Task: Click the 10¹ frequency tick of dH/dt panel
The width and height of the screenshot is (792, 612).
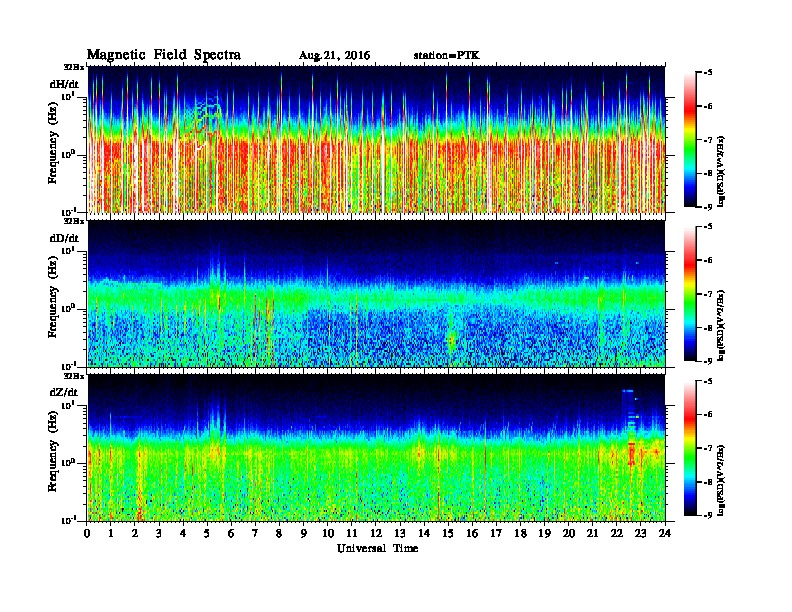Action: (x=69, y=96)
